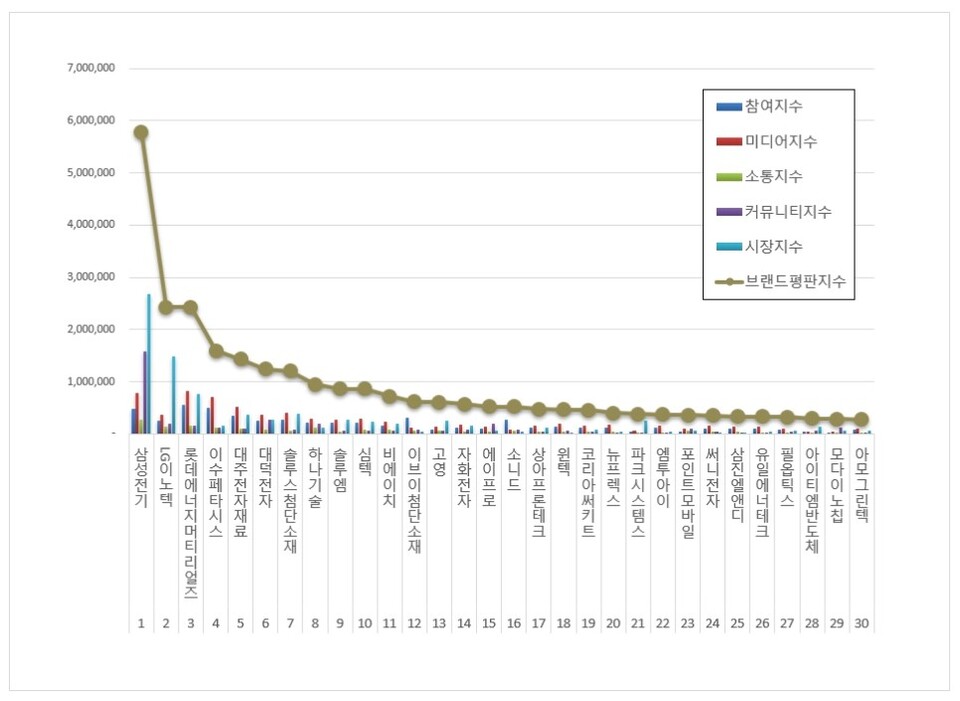
Task: Select the 3,000,000 y-axis value label
Action: (91, 277)
